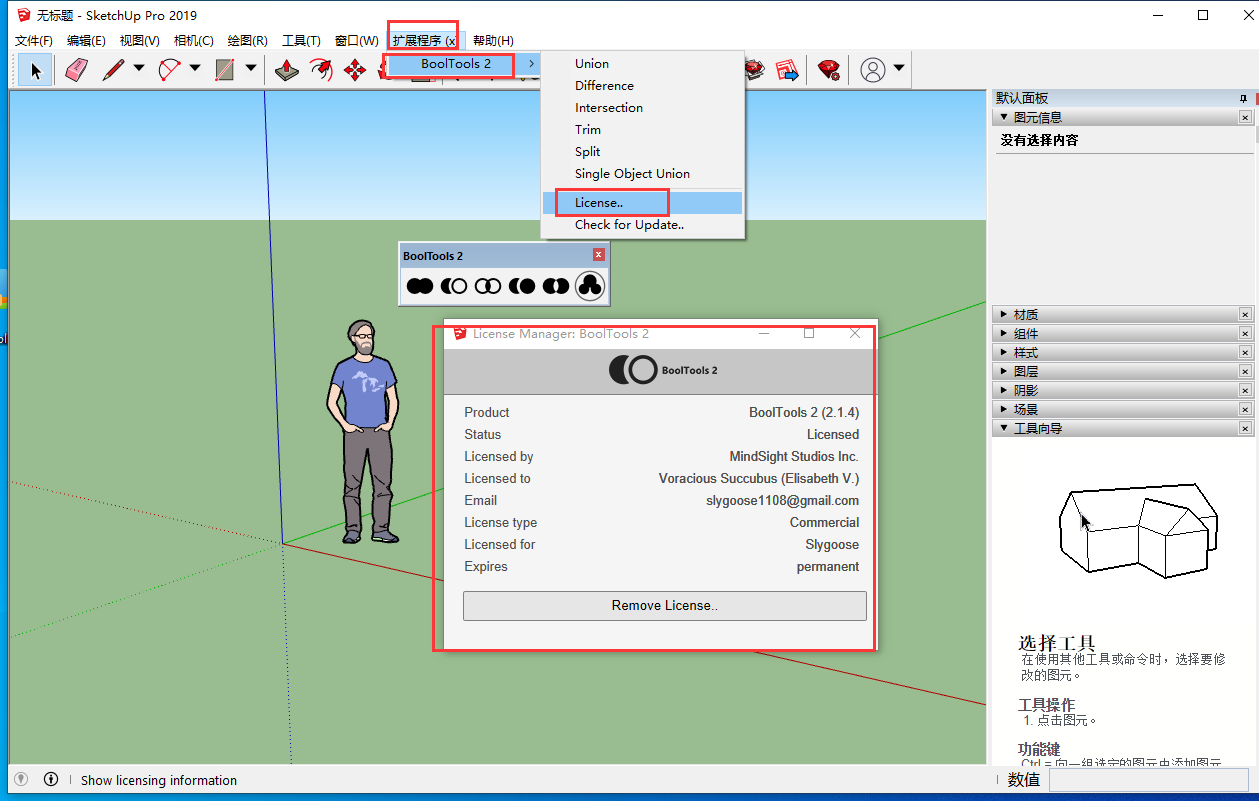
Task: Click the Remove License.. button
Action: (665, 606)
